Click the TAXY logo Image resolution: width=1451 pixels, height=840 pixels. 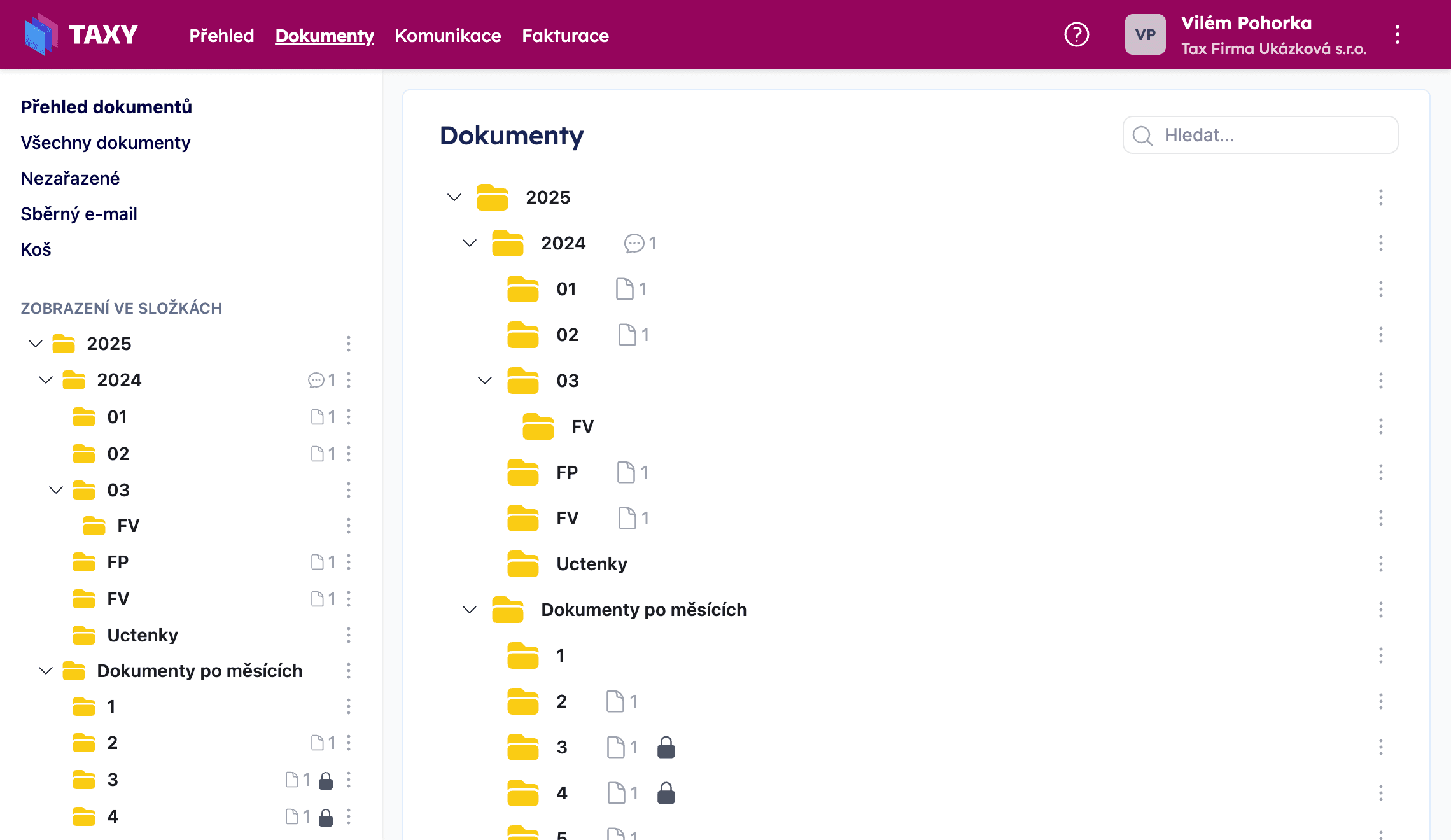pyautogui.click(x=81, y=34)
